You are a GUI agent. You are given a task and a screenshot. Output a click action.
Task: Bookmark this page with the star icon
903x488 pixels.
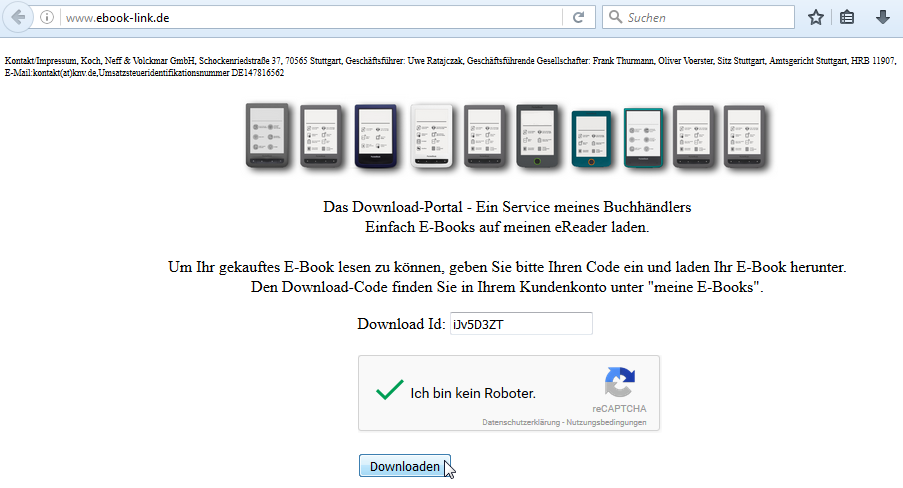816,17
